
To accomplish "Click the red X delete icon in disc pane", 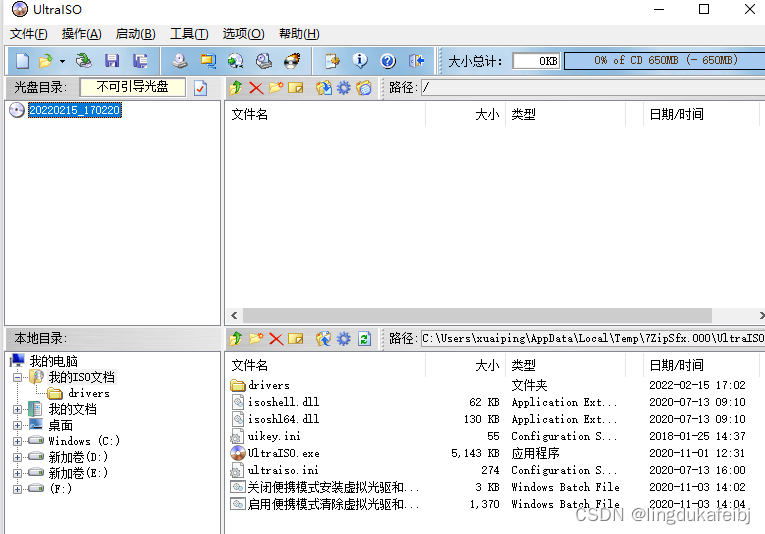I will click(256, 88).
